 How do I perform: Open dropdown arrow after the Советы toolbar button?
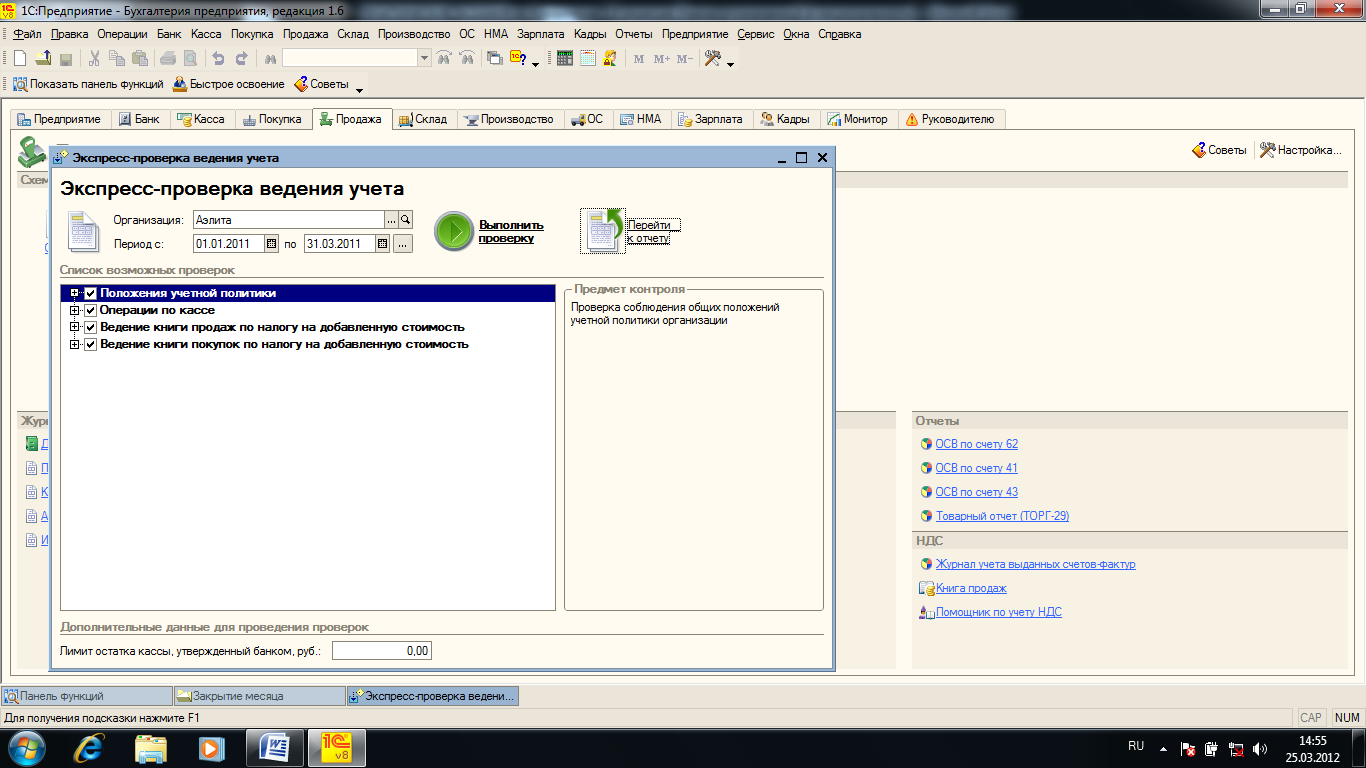coord(360,89)
